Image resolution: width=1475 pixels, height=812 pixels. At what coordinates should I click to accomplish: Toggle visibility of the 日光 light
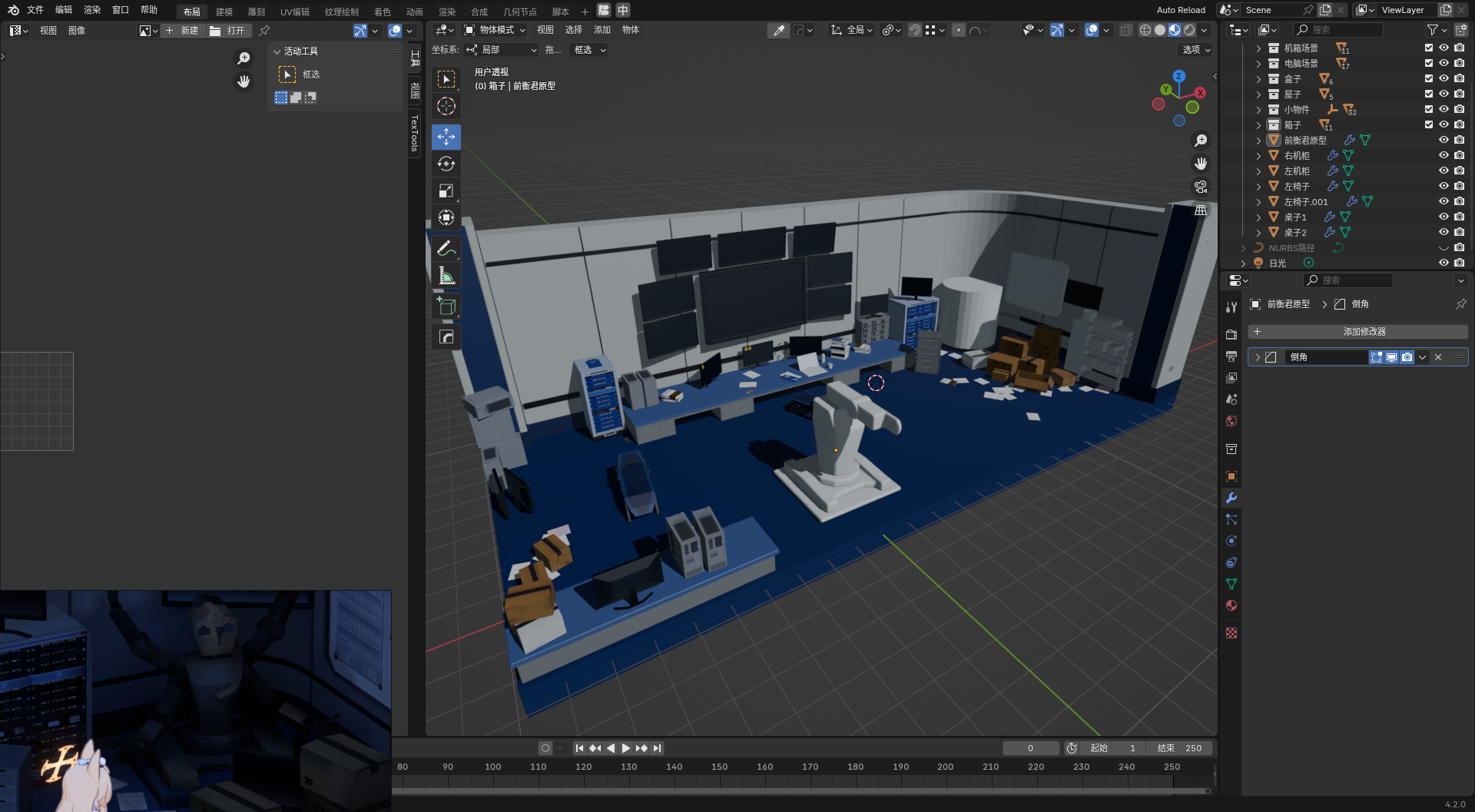coord(1444,263)
